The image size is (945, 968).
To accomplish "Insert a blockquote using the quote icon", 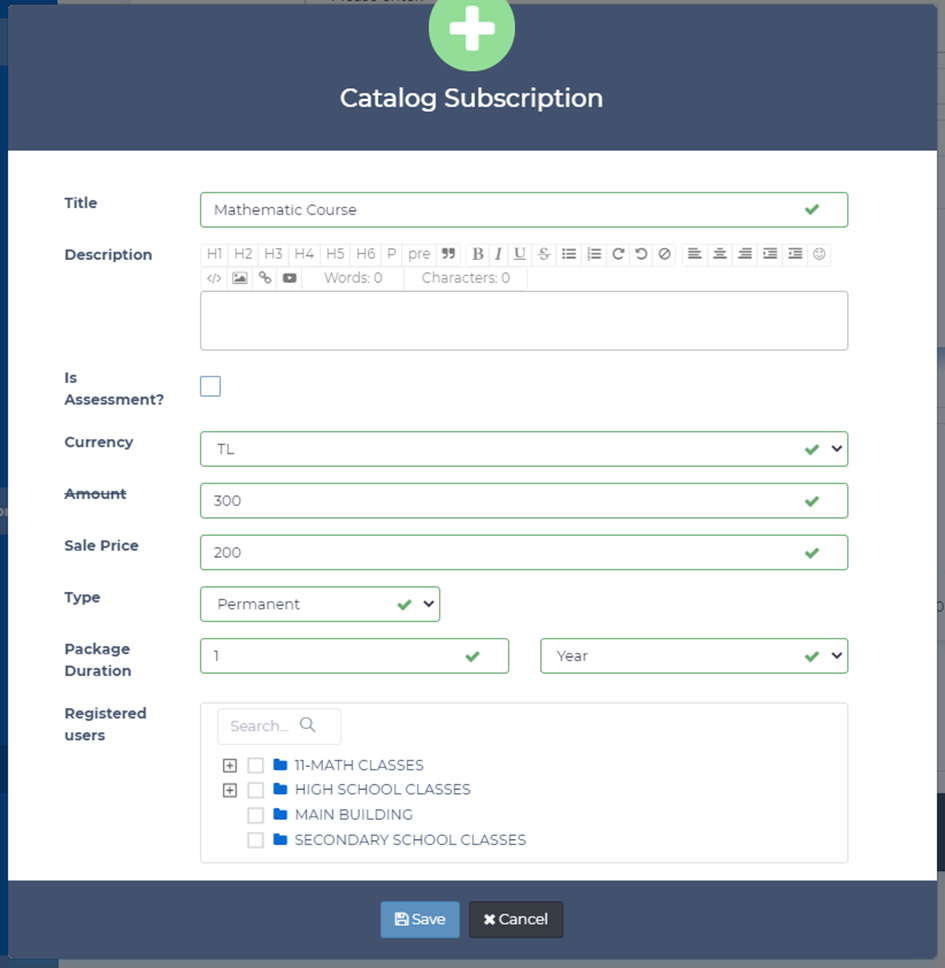I will pyautogui.click(x=447, y=254).
